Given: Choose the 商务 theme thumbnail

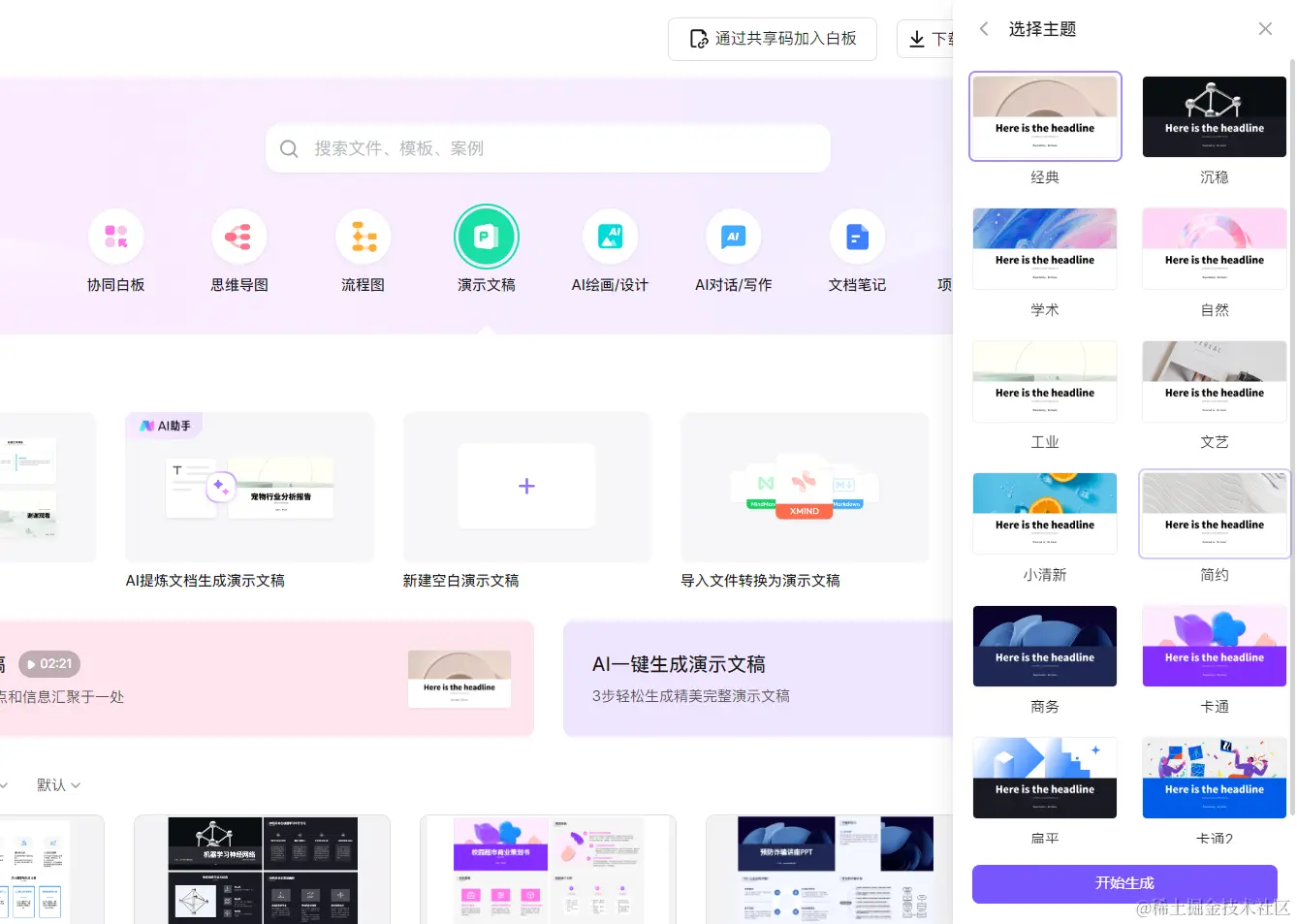Looking at the screenshot, I should coord(1045,646).
